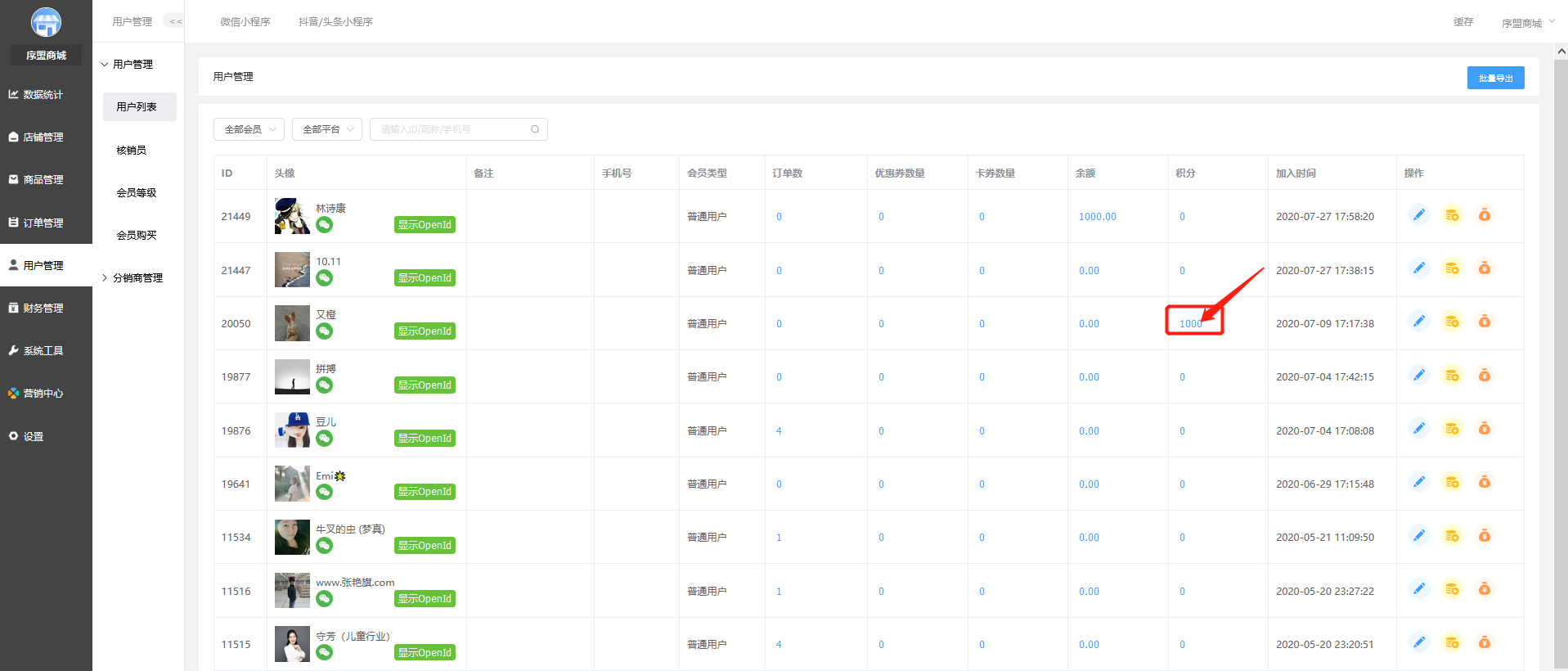The width and height of the screenshot is (1568, 671).
Task: Open the 全部平台 dropdown
Action: (327, 129)
